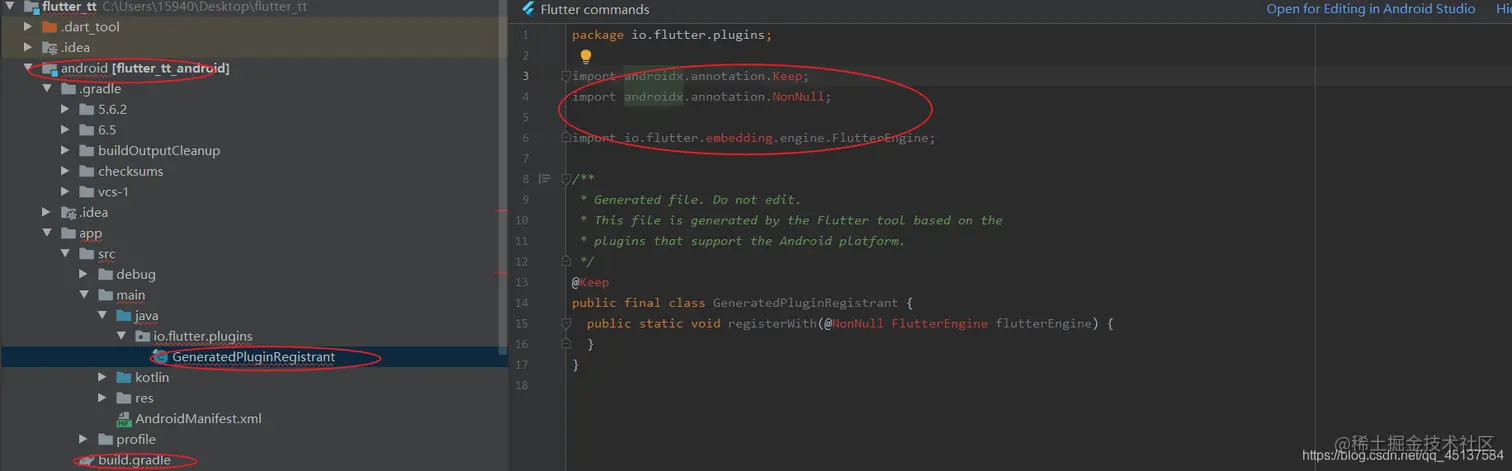The width and height of the screenshot is (1512, 471).
Task: Click the FlutterEngine import line
Action: click(753, 138)
